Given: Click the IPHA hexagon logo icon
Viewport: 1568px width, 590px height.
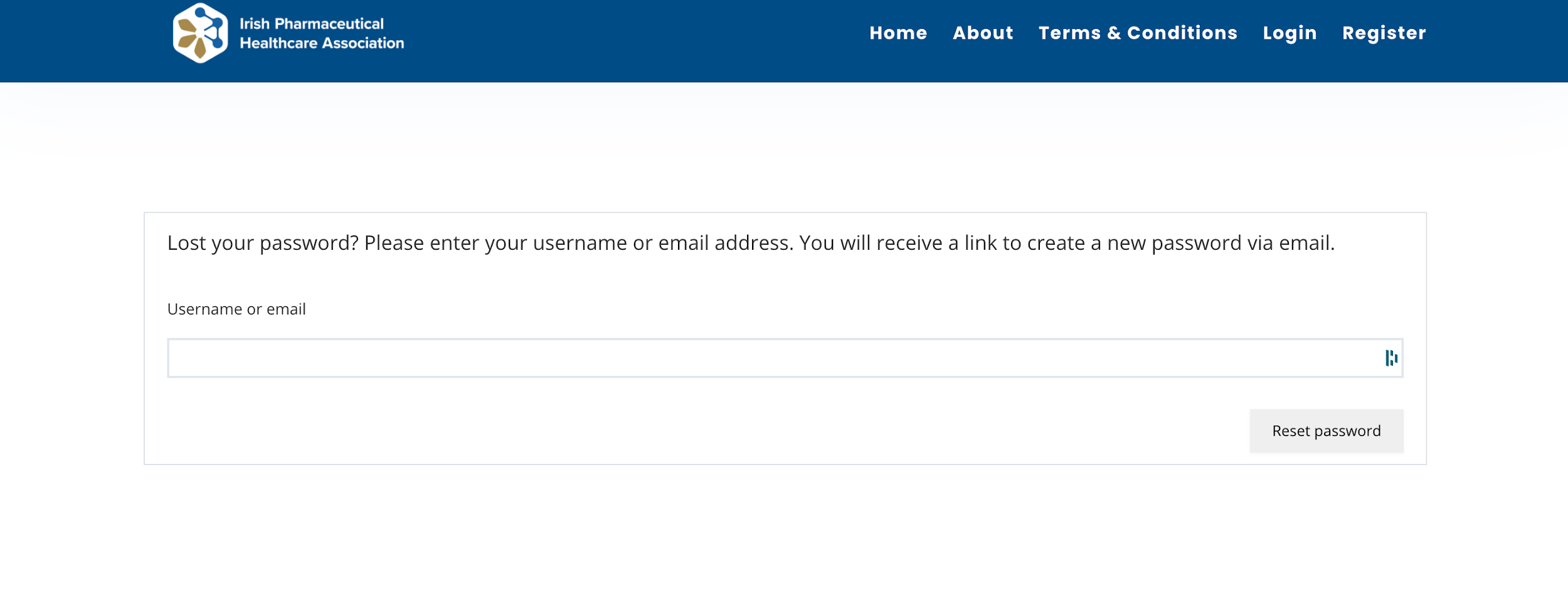Looking at the screenshot, I should click(200, 33).
